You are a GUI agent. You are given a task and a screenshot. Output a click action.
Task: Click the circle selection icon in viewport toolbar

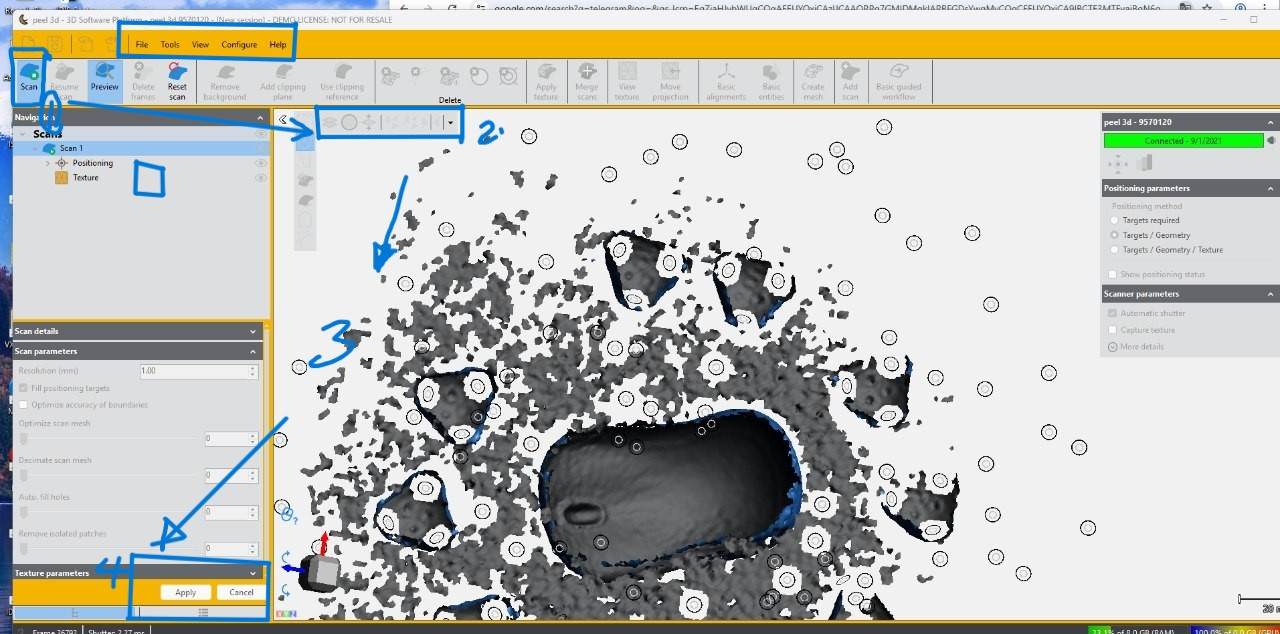pos(349,122)
